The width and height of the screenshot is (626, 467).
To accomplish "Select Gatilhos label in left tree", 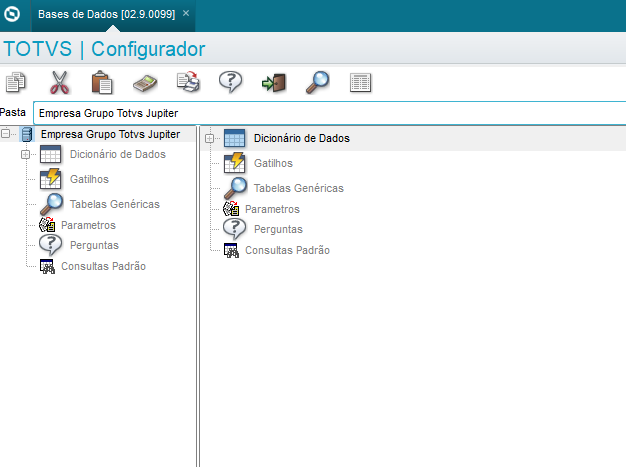I will (x=89, y=179).
